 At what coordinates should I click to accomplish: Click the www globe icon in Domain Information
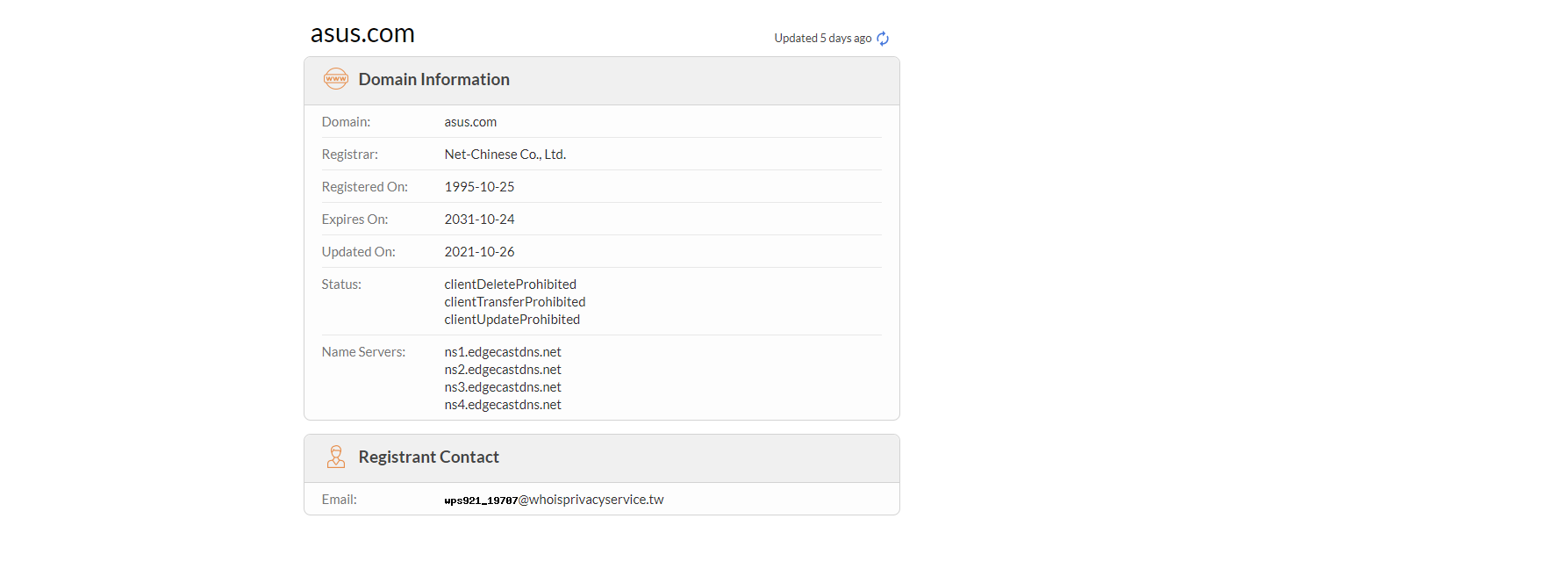(336, 79)
